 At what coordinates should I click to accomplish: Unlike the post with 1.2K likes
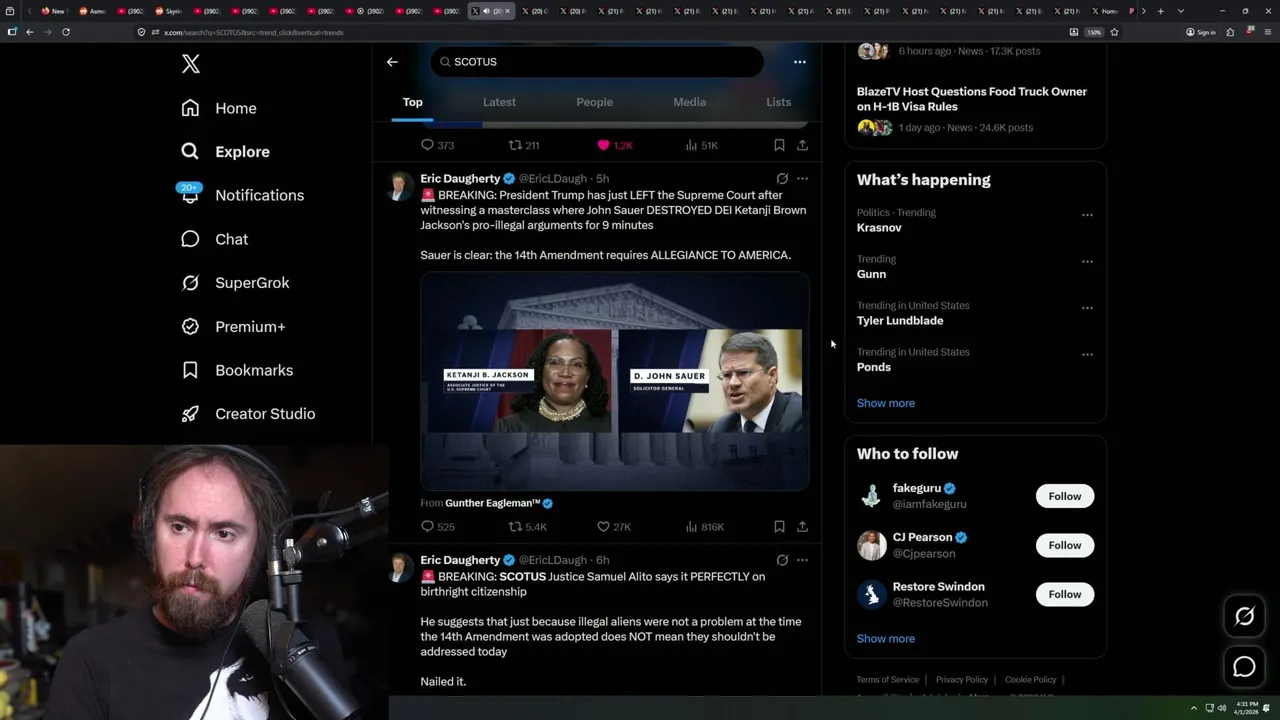615,145
